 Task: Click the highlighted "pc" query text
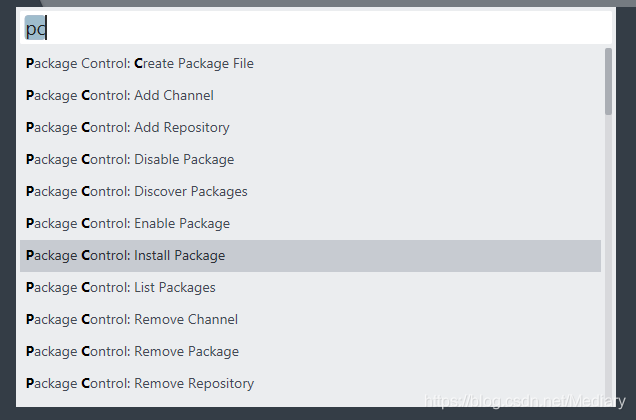[x=35, y=28]
